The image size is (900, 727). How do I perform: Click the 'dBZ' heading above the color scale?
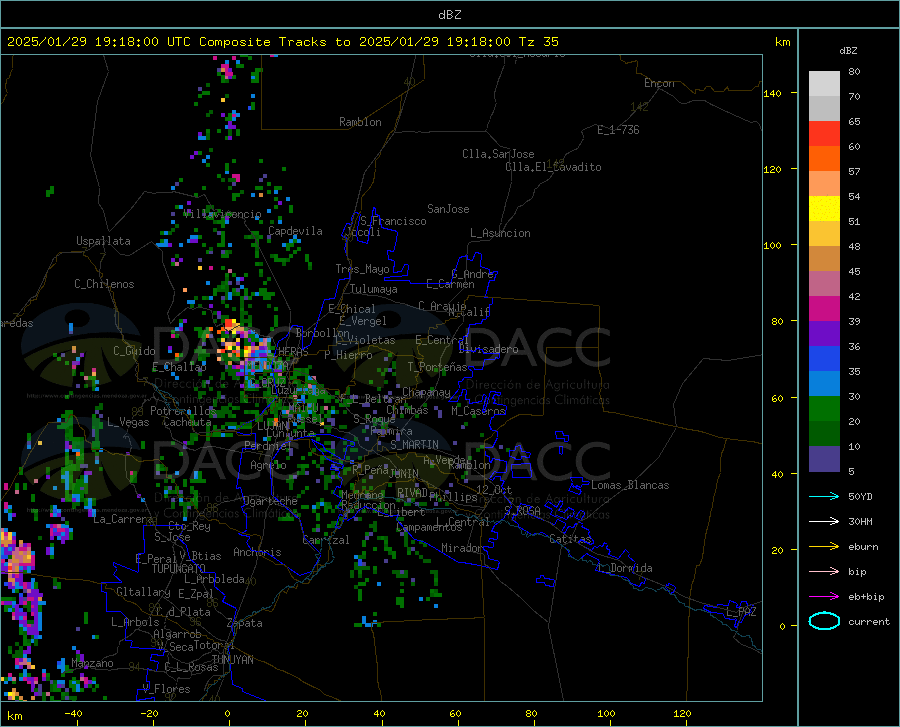pyautogui.click(x=848, y=50)
